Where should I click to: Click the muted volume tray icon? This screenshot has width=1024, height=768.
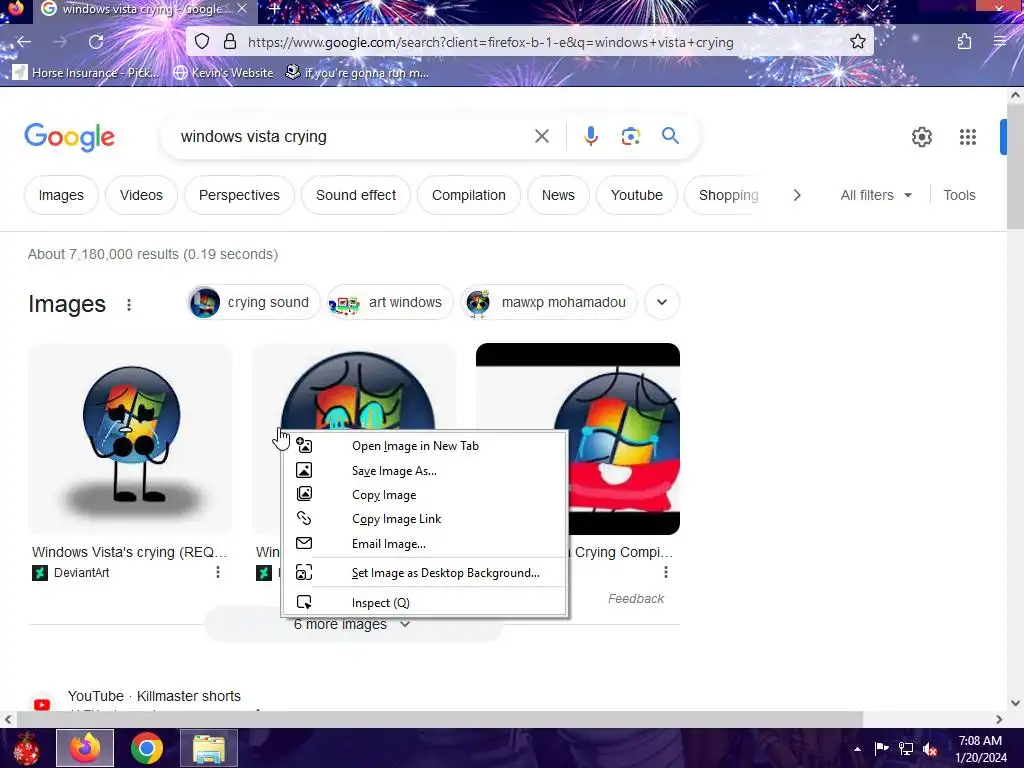pyautogui.click(x=930, y=748)
